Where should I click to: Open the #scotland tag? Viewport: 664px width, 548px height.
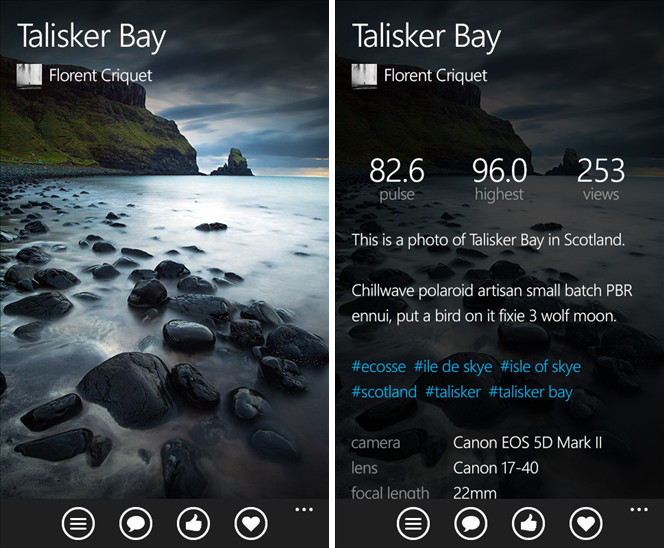point(384,392)
